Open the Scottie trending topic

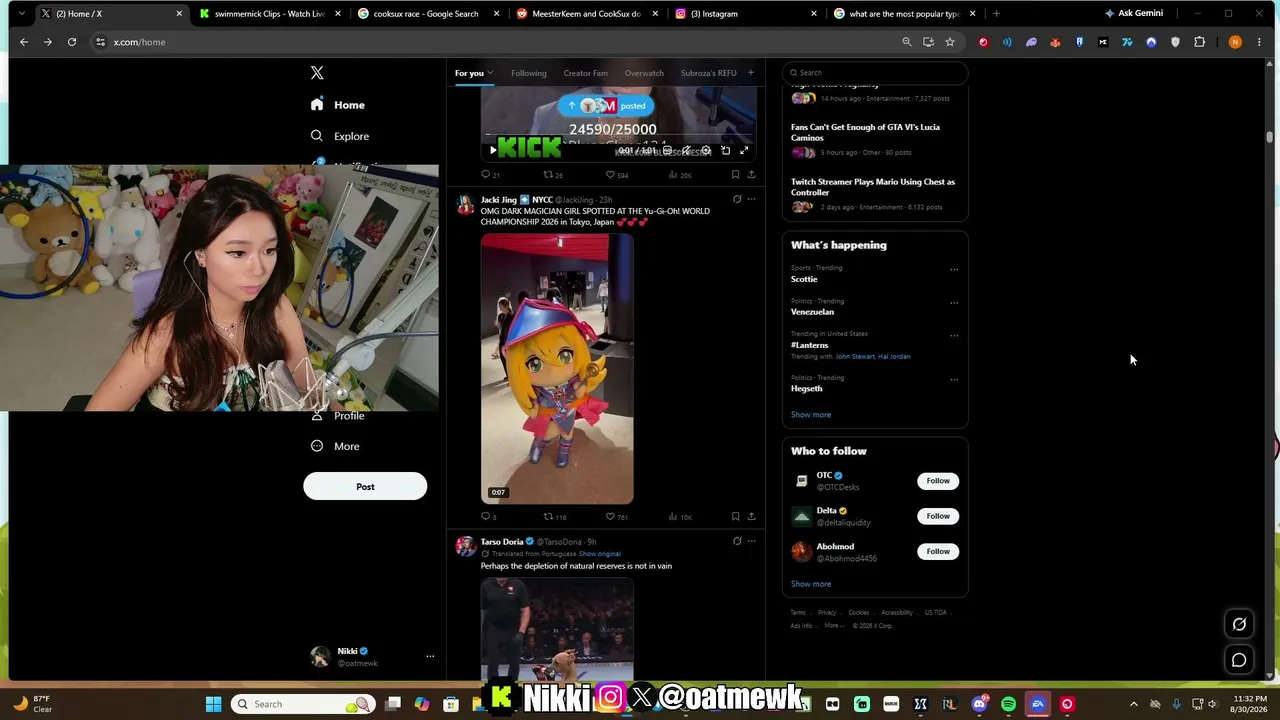click(x=804, y=279)
